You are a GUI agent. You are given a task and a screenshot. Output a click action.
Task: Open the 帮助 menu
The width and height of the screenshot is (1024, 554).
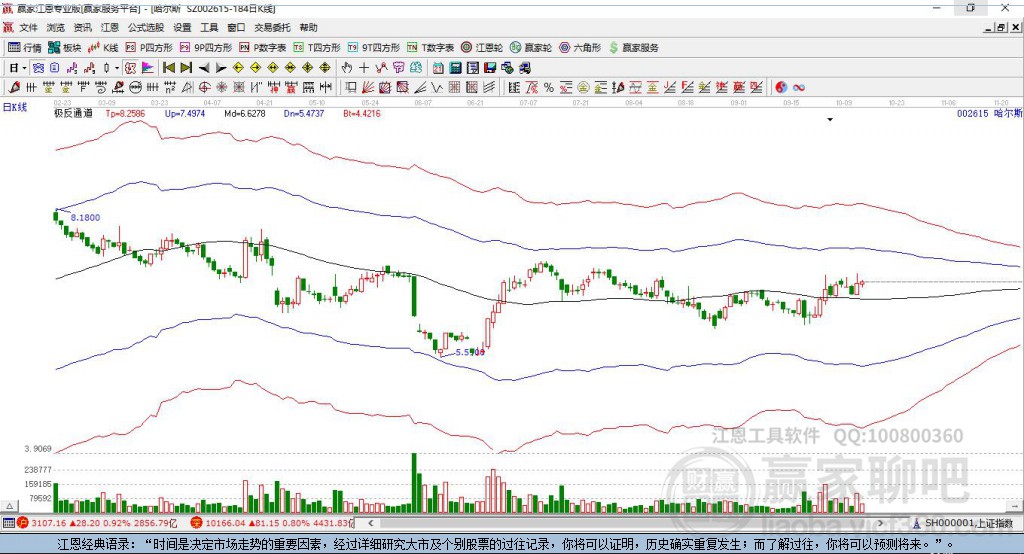pos(308,27)
